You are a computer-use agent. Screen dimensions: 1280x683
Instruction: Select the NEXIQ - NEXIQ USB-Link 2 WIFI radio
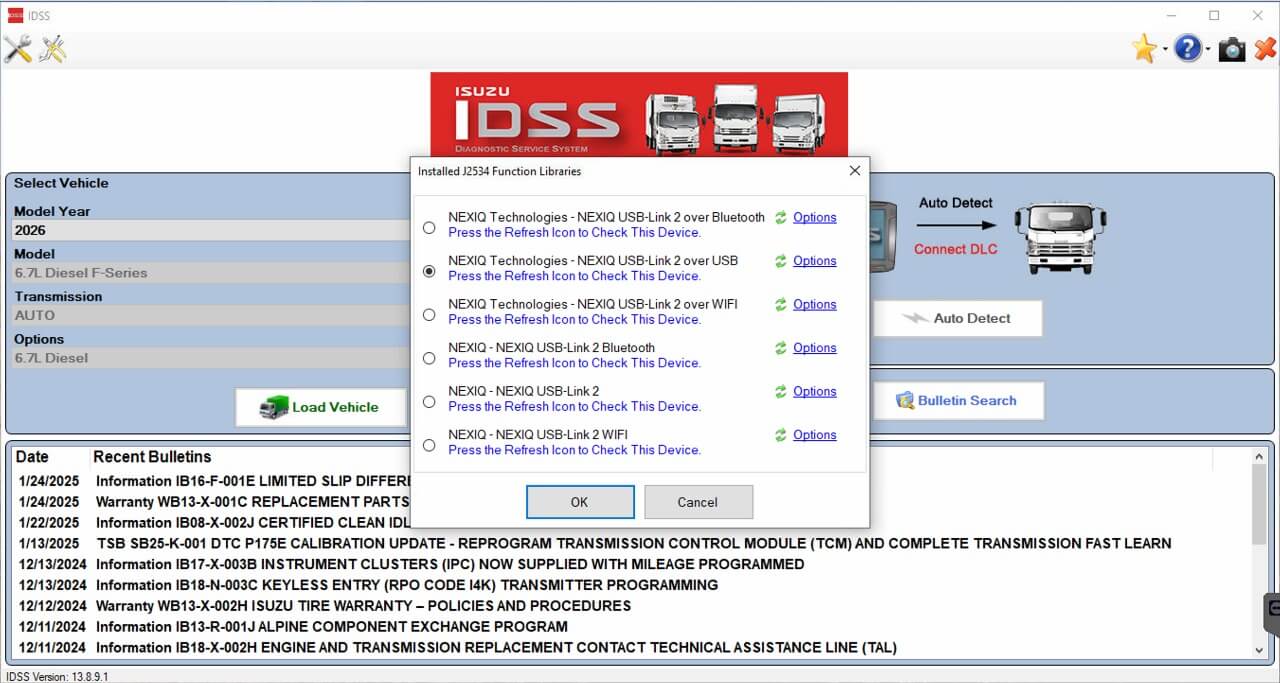(429, 445)
